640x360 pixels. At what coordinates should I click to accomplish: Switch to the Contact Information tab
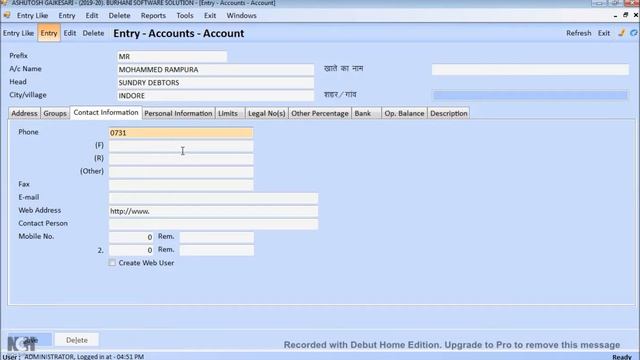106,112
